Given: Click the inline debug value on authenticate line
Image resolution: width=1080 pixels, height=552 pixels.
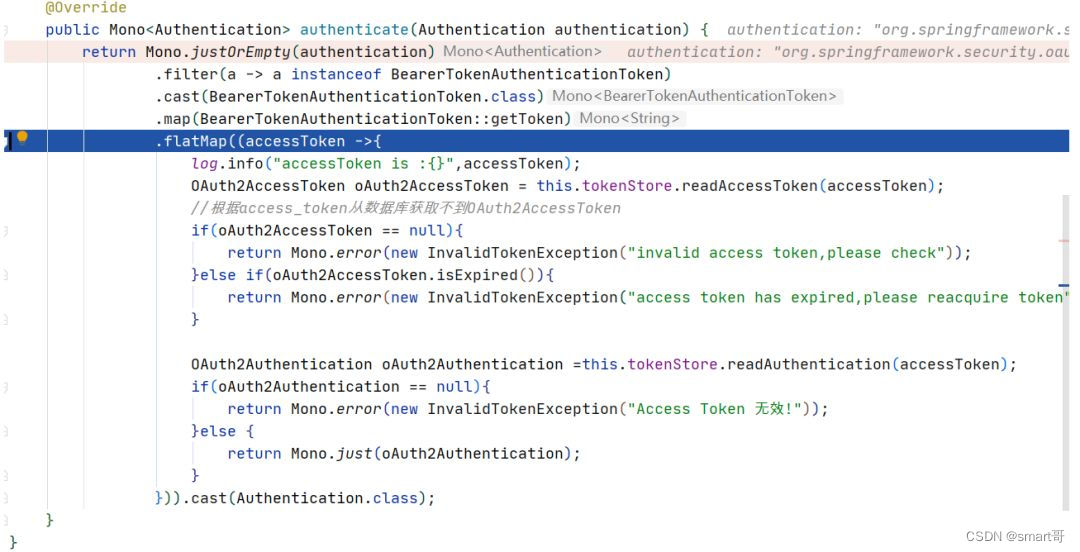Looking at the screenshot, I should pyautogui.click(x=898, y=30).
